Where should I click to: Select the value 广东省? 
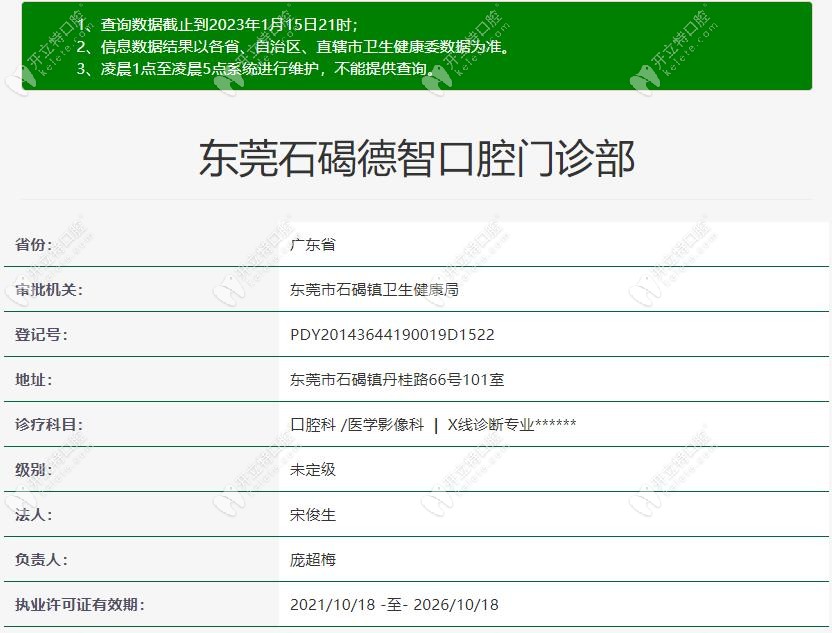click(313, 245)
